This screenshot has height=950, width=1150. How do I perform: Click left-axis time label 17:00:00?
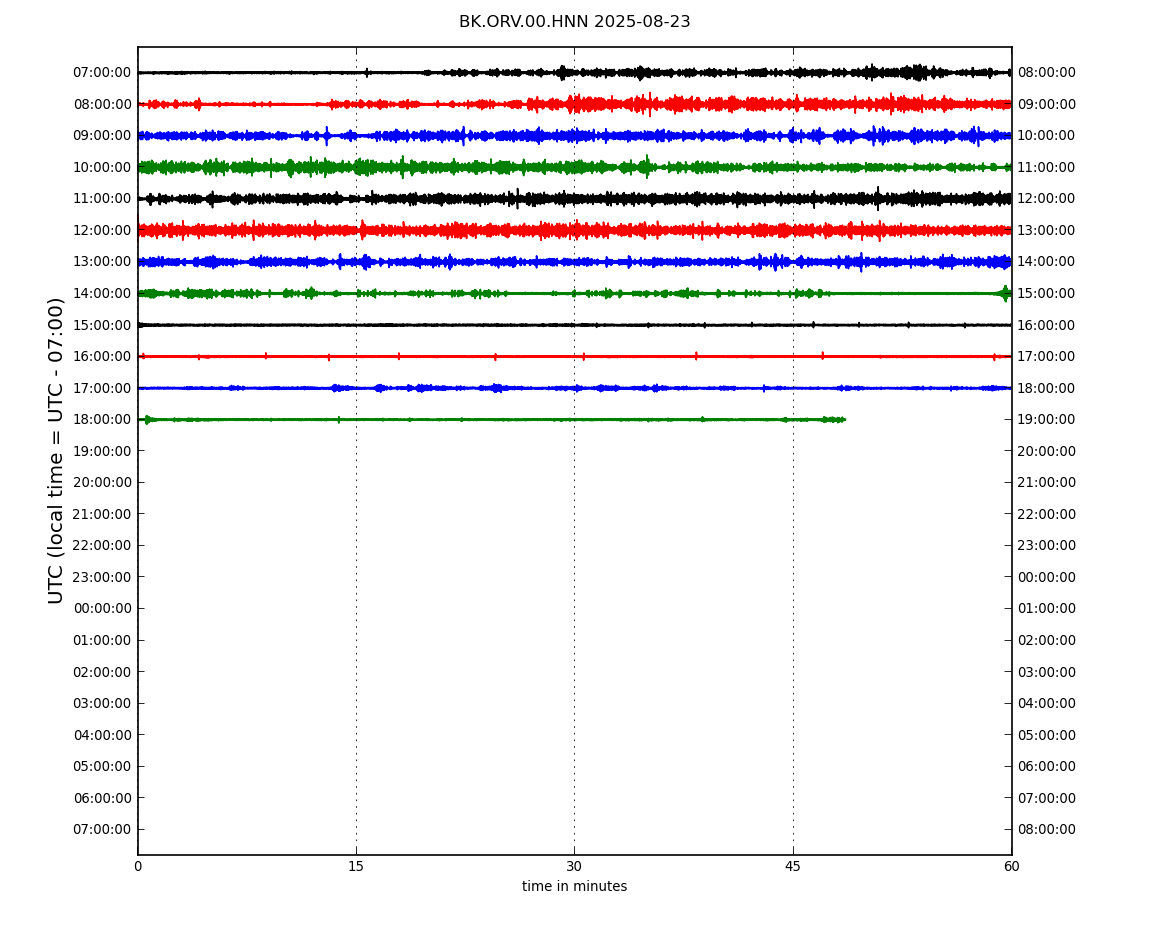[x=102, y=388]
